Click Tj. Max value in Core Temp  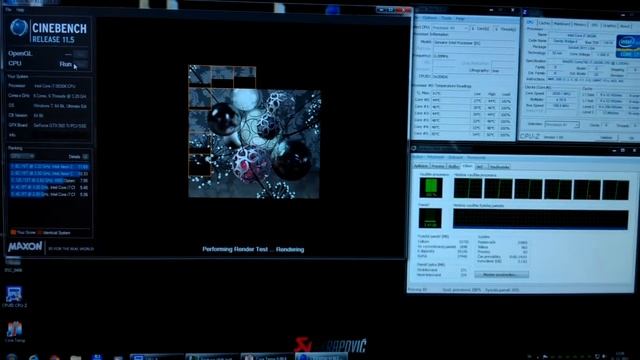tap(451, 93)
